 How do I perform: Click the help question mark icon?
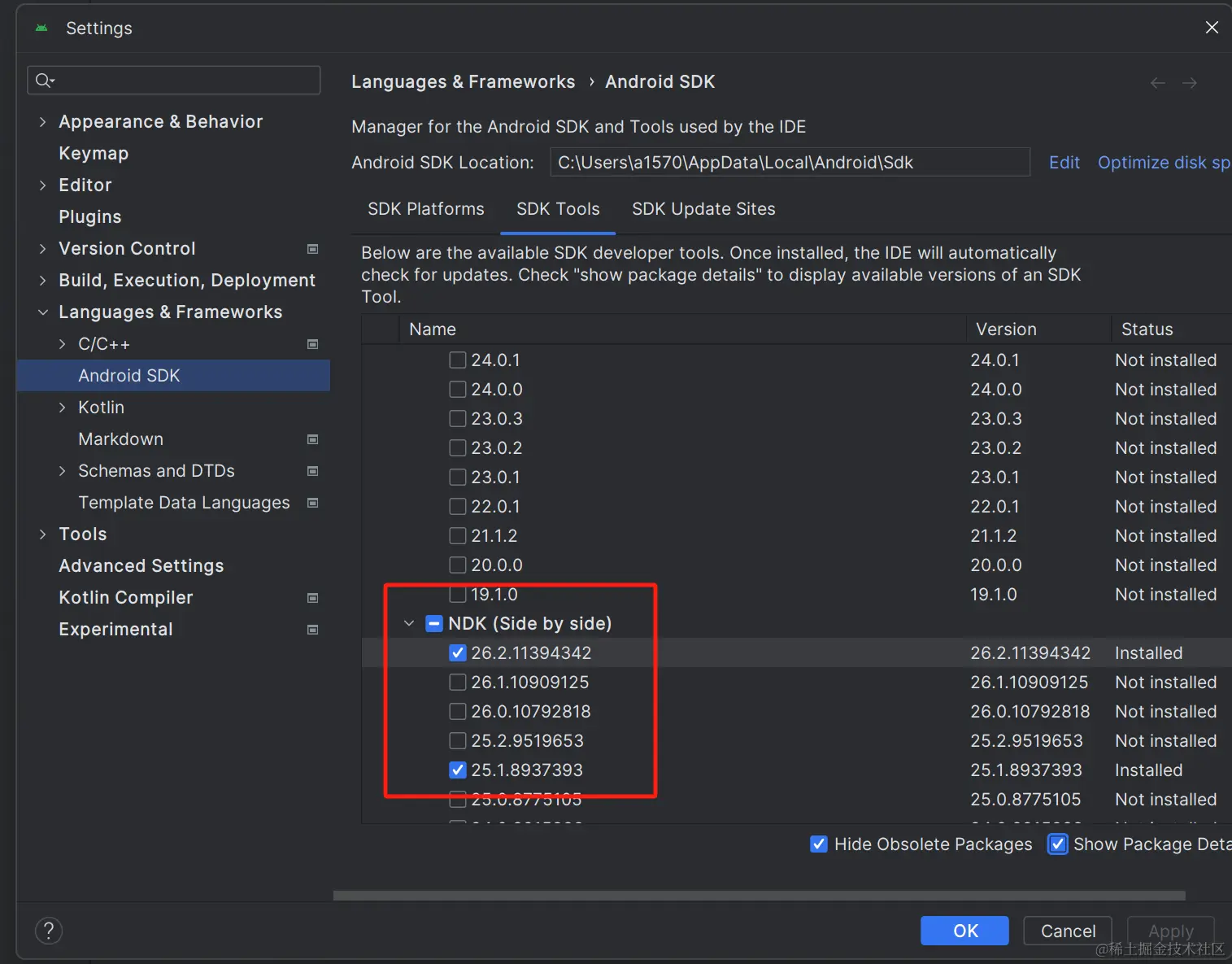(x=48, y=930)
